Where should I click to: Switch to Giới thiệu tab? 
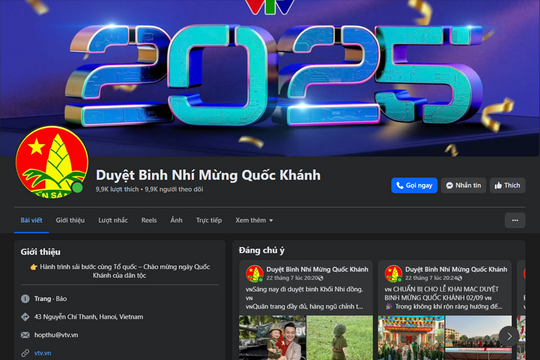coord(70,220)
